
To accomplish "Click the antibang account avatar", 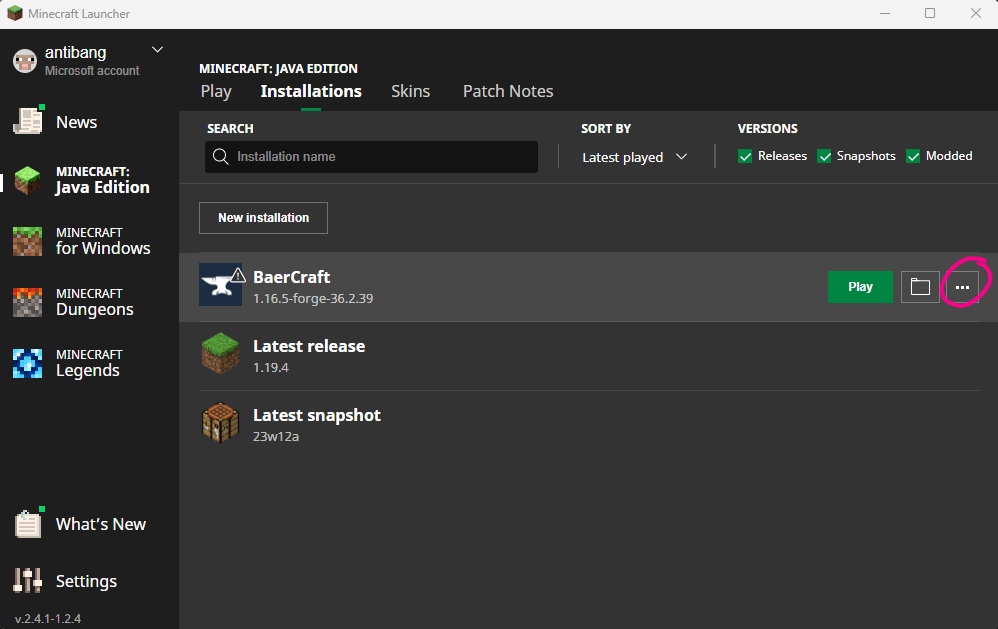I will tap(25, 61).
